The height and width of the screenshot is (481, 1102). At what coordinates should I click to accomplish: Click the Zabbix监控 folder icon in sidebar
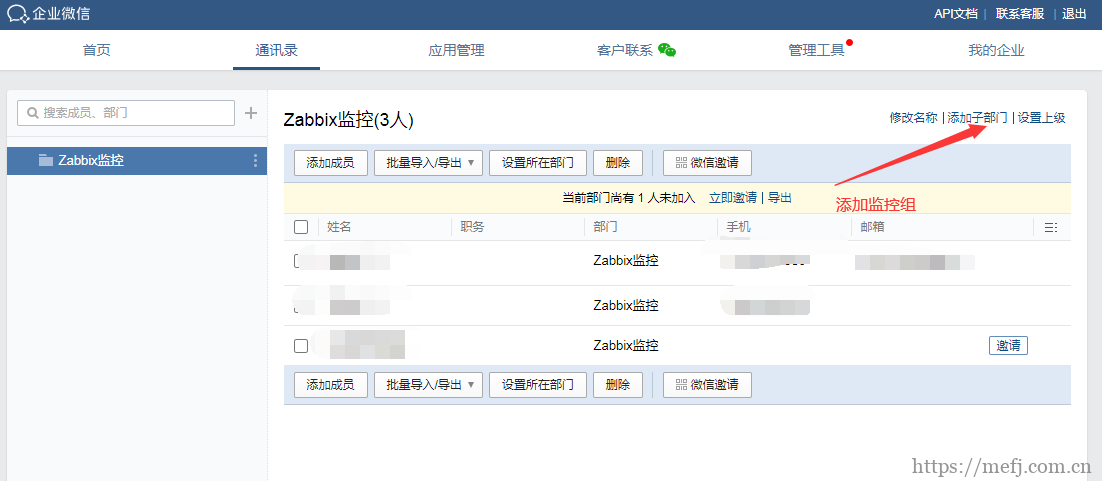[46, 160]
